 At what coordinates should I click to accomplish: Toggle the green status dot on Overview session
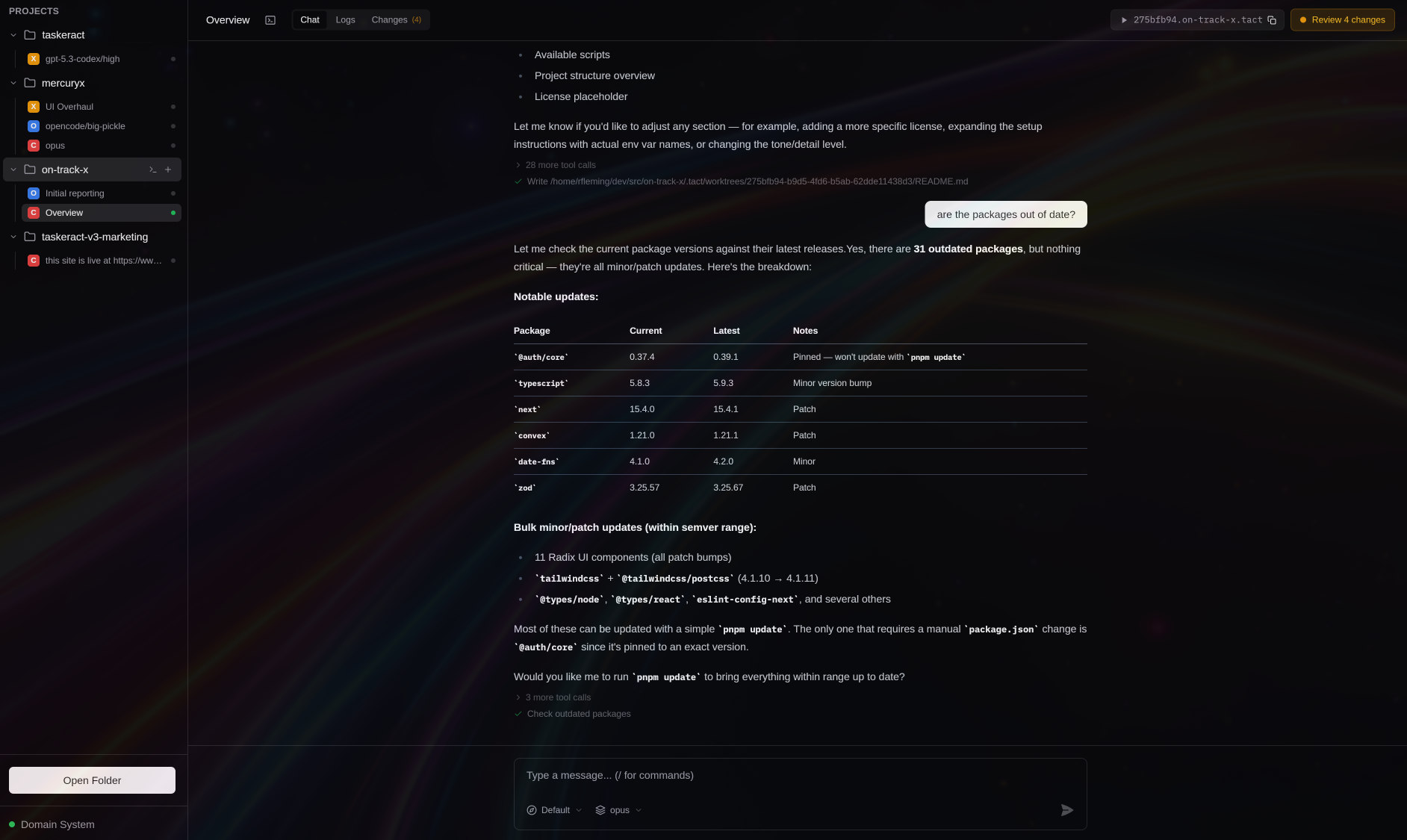(x=173, y=213)
